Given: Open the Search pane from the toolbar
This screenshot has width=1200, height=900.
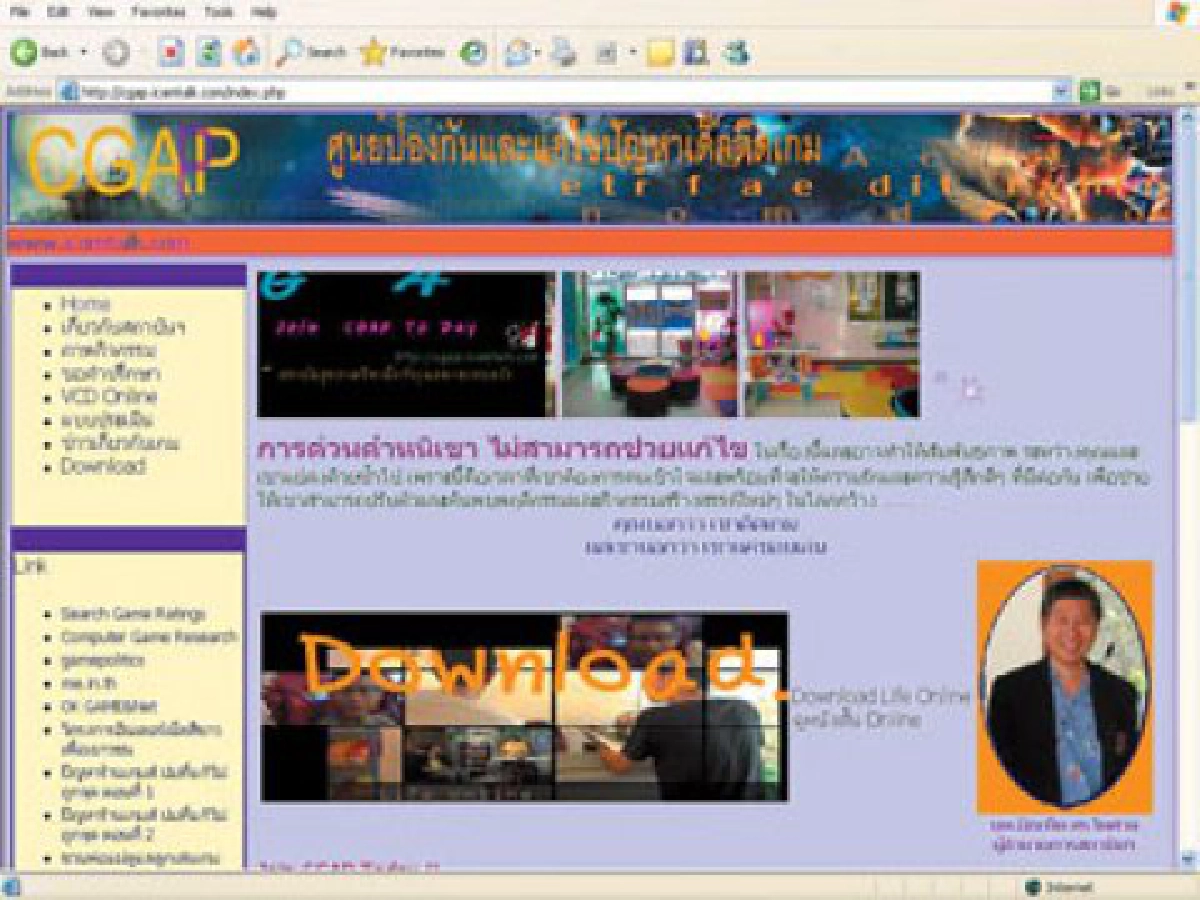Looking at the screenshot, I should point(310,53).
